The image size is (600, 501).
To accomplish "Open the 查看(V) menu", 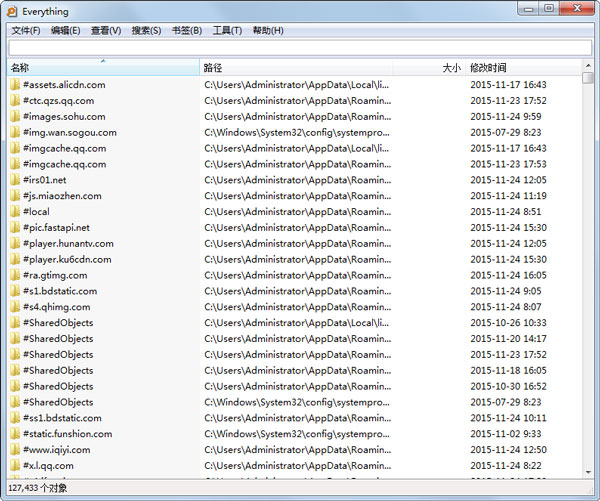I will pyautogui.click(x=106, y=31).
